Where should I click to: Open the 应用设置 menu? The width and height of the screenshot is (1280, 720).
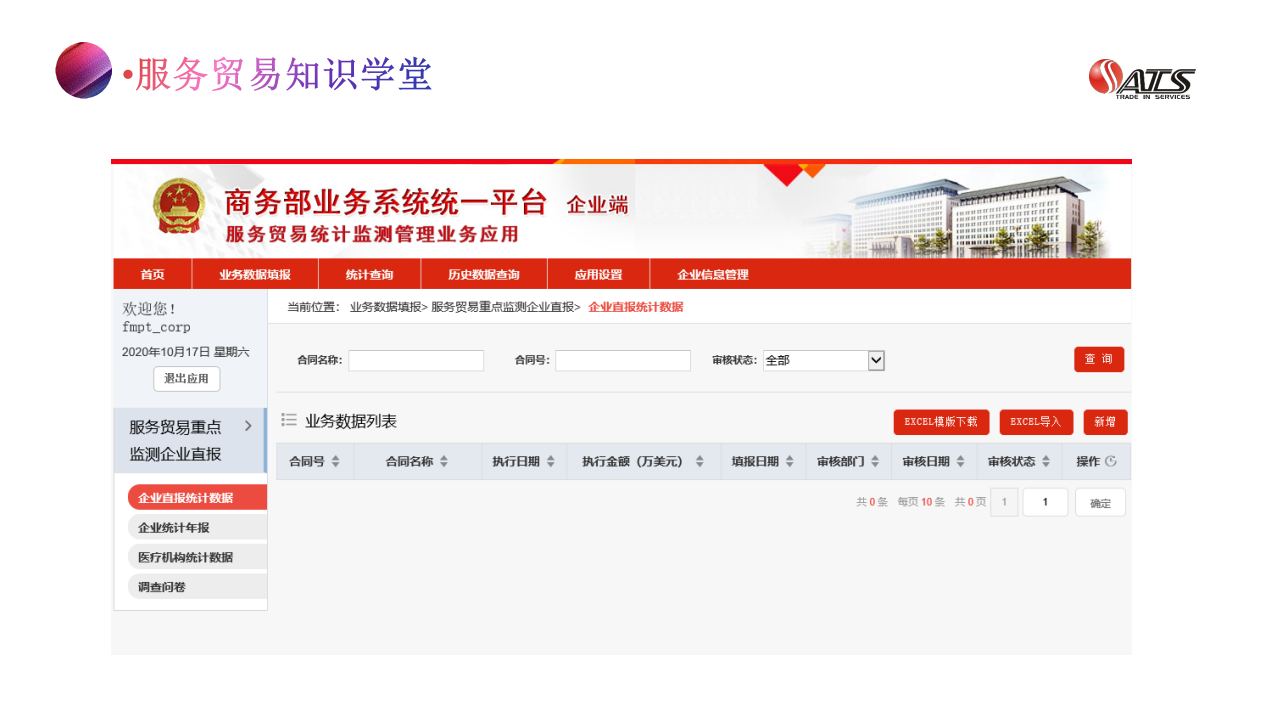(598, 274)
